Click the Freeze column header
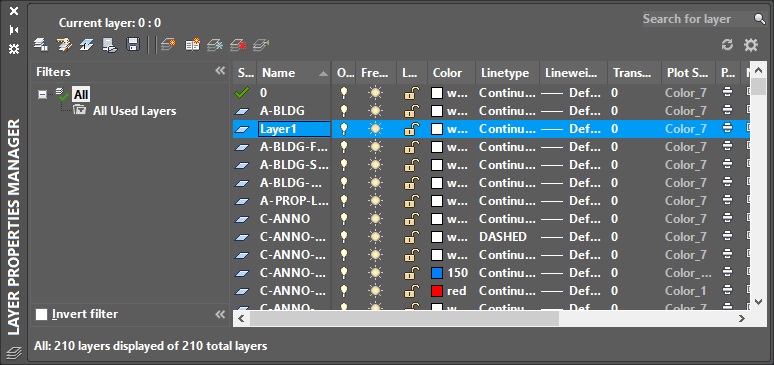This screenshot has height=365, width=774. point(376,73)
